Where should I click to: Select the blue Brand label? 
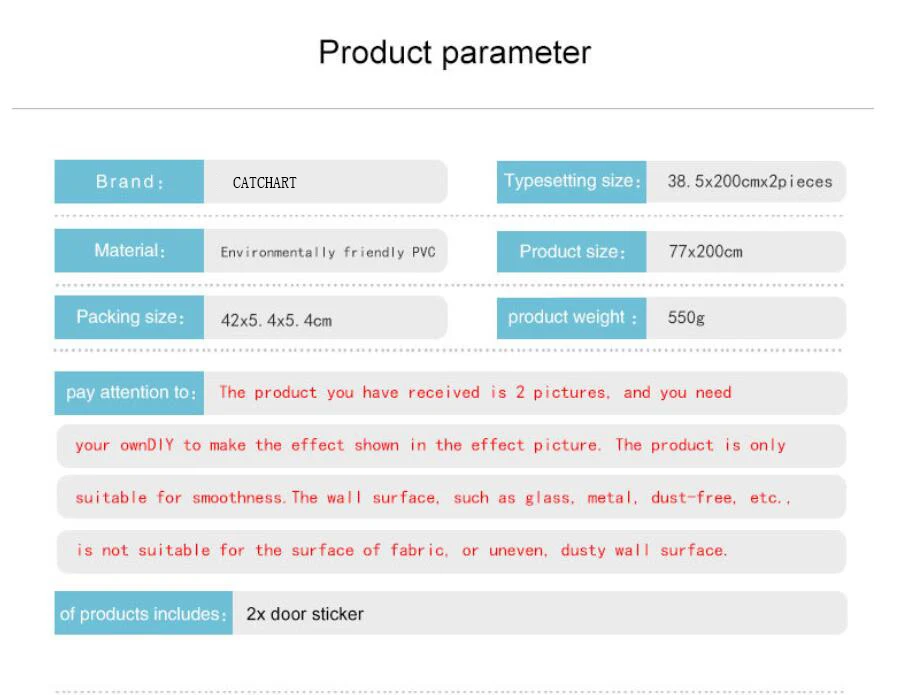click(129, 182)
